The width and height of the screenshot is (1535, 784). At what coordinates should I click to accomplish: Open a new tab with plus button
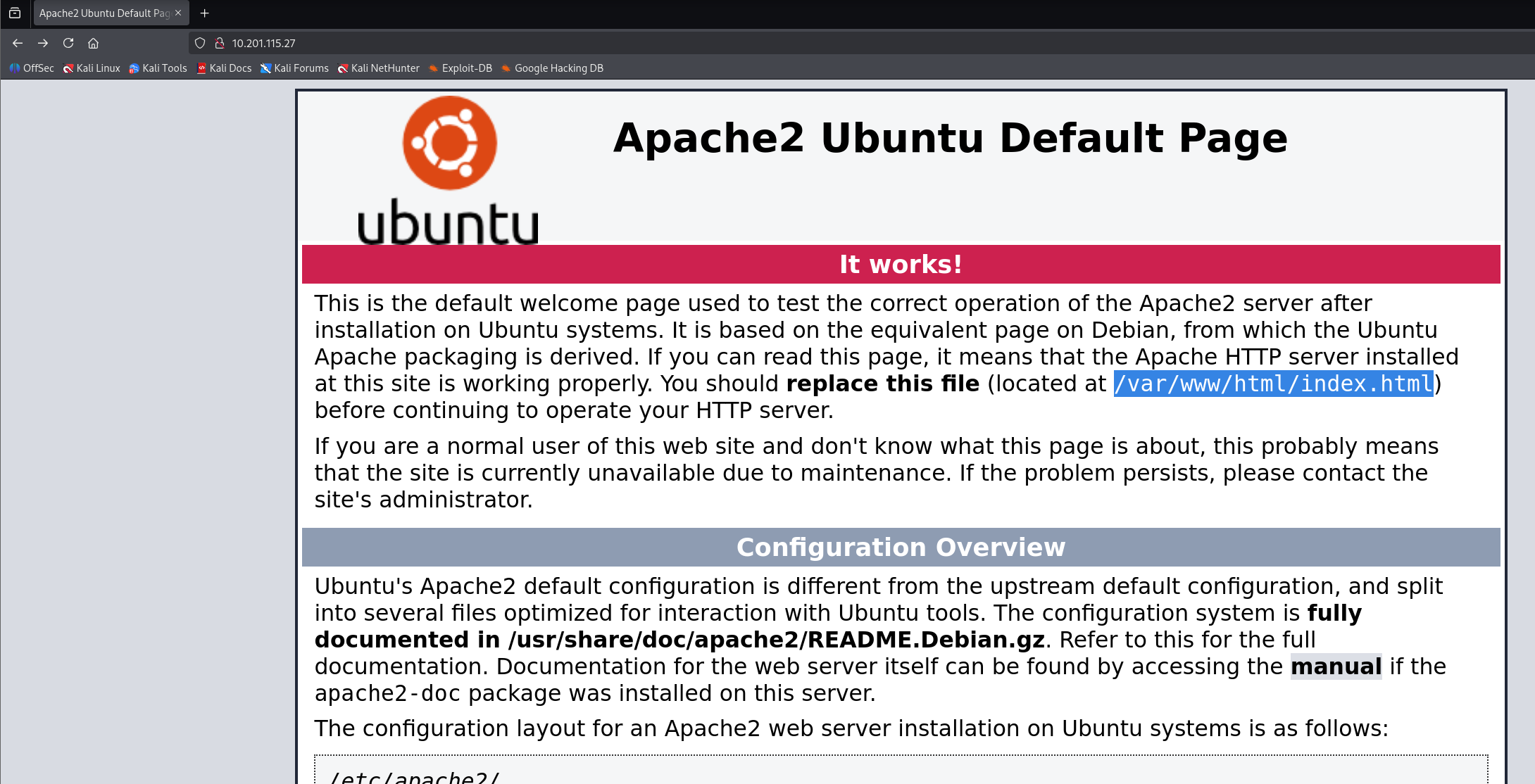(205, 13)
